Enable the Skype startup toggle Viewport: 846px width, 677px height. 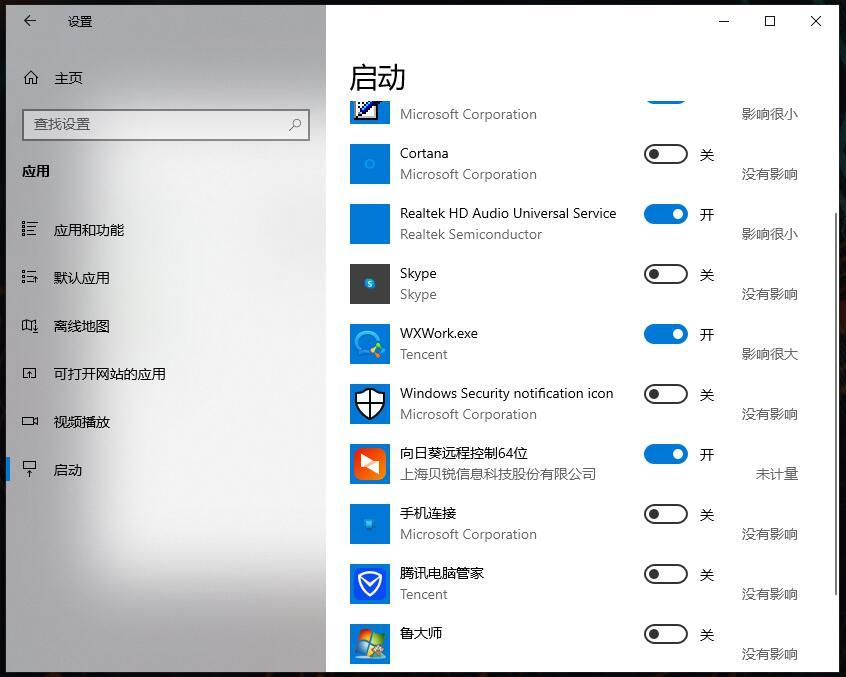(665, 274)
